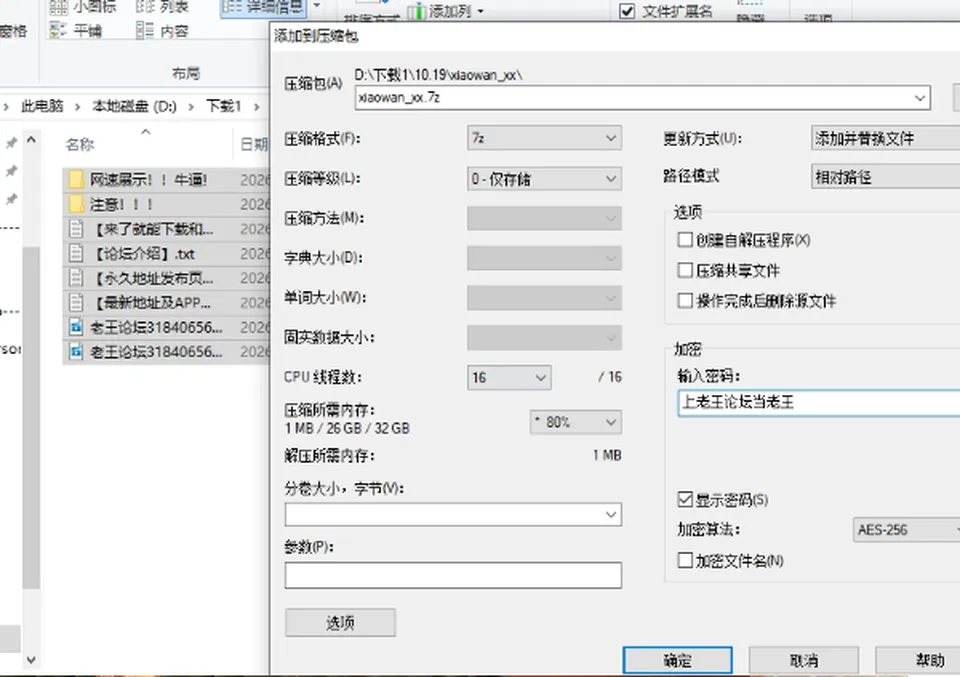Navigate to 本地磁盘 (D:) breadcrumb

pyautogui.click(x=134, y=106)
